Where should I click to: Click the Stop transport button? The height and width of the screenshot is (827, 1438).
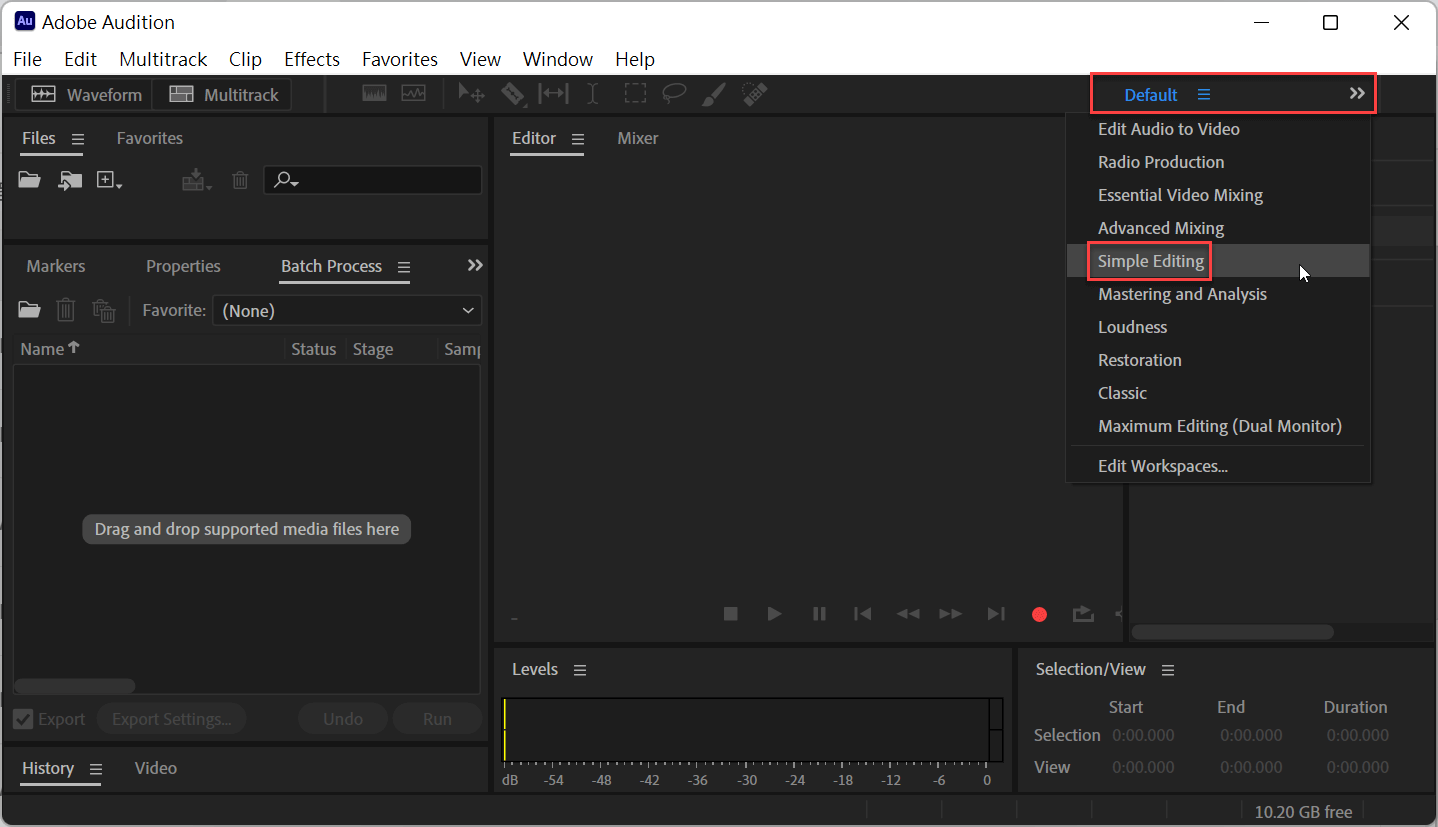coord(731,614)
